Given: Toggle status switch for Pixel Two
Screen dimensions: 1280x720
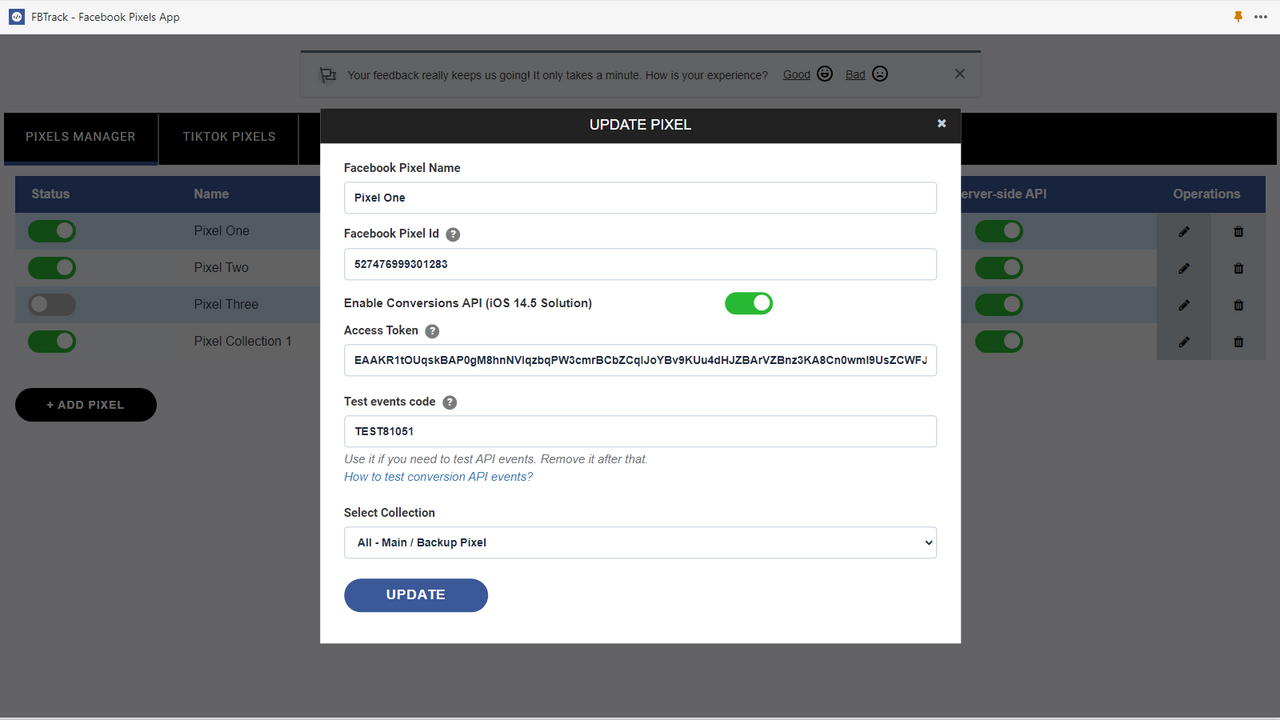Looking at the screenshot, I should click(x=52, y=268).
